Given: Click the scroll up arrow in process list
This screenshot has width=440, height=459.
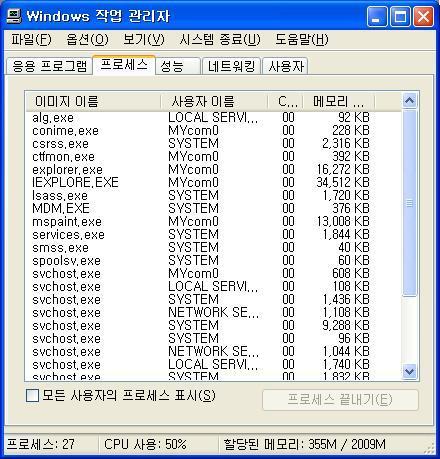Looking at the screenshot, I should coord(410,101).
